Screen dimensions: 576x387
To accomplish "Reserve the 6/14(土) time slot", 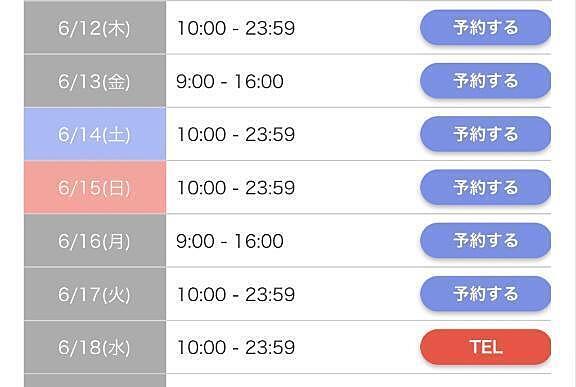I will coord(485,134).
